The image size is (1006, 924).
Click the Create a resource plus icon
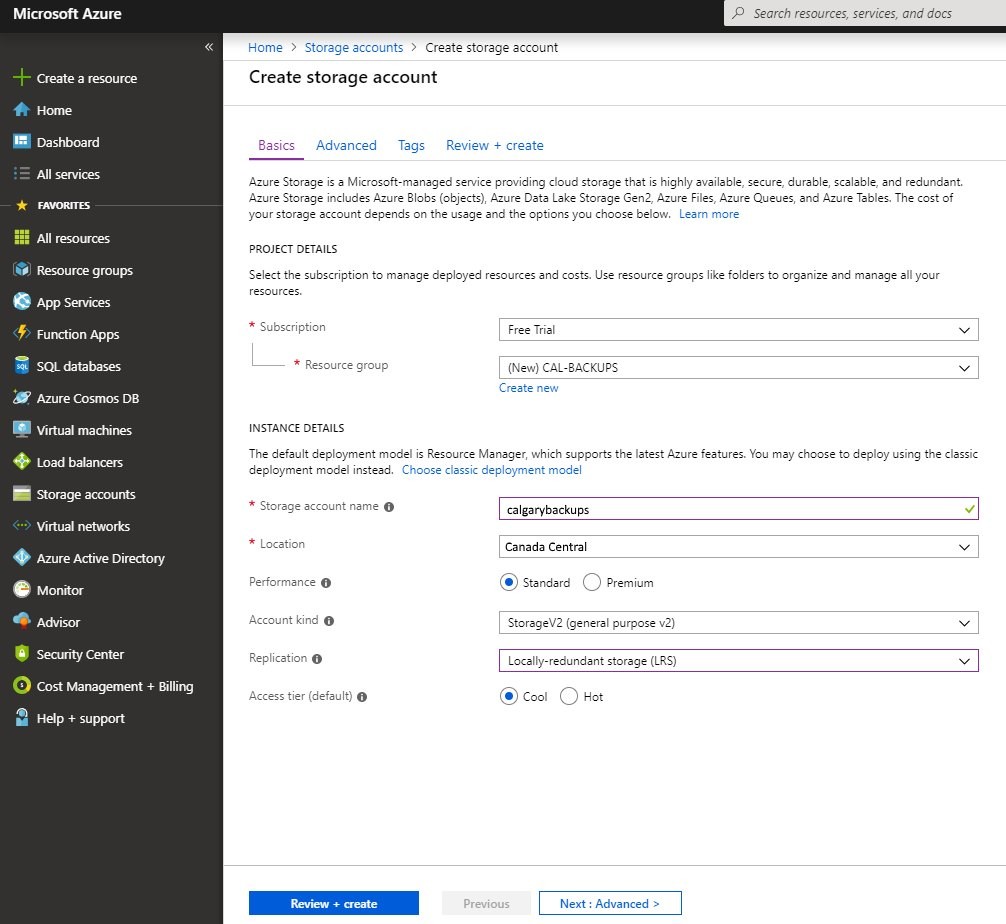tap(21, 78)
